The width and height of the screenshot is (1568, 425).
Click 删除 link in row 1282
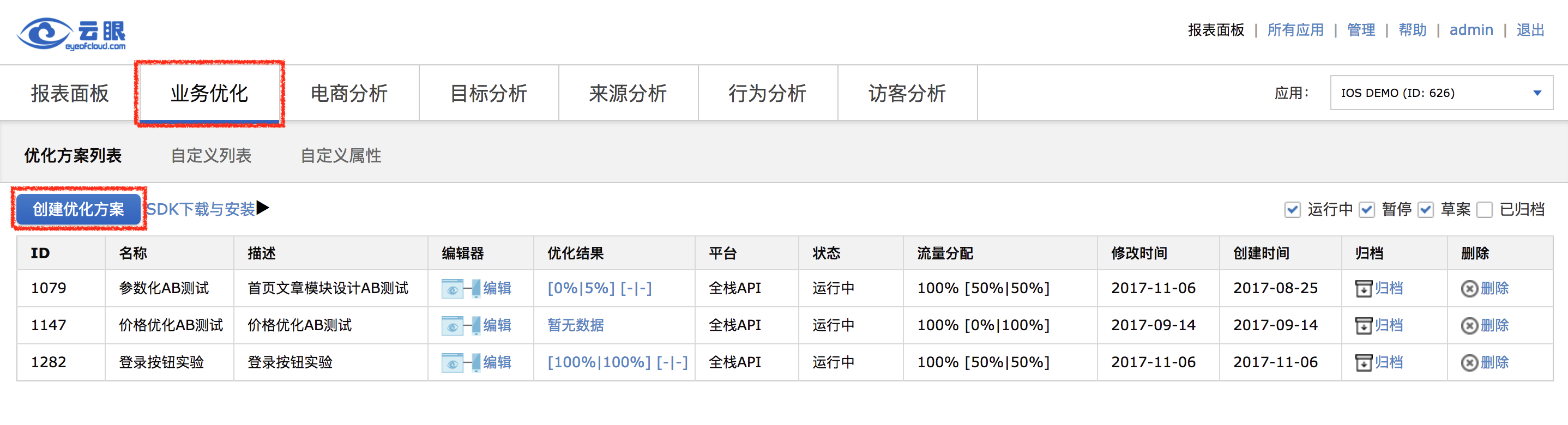pyautogui.click(x=1494, y=363)
